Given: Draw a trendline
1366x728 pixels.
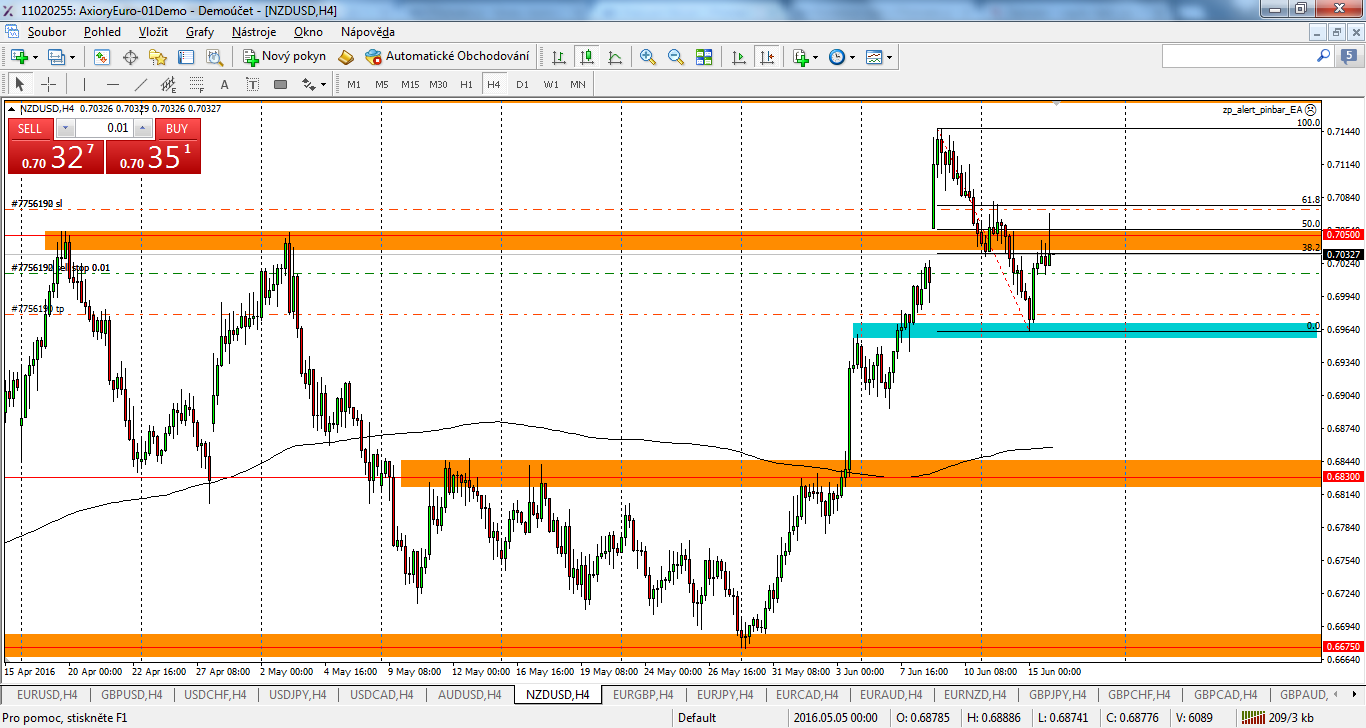Looking at the screenshot, I should 140,84.
